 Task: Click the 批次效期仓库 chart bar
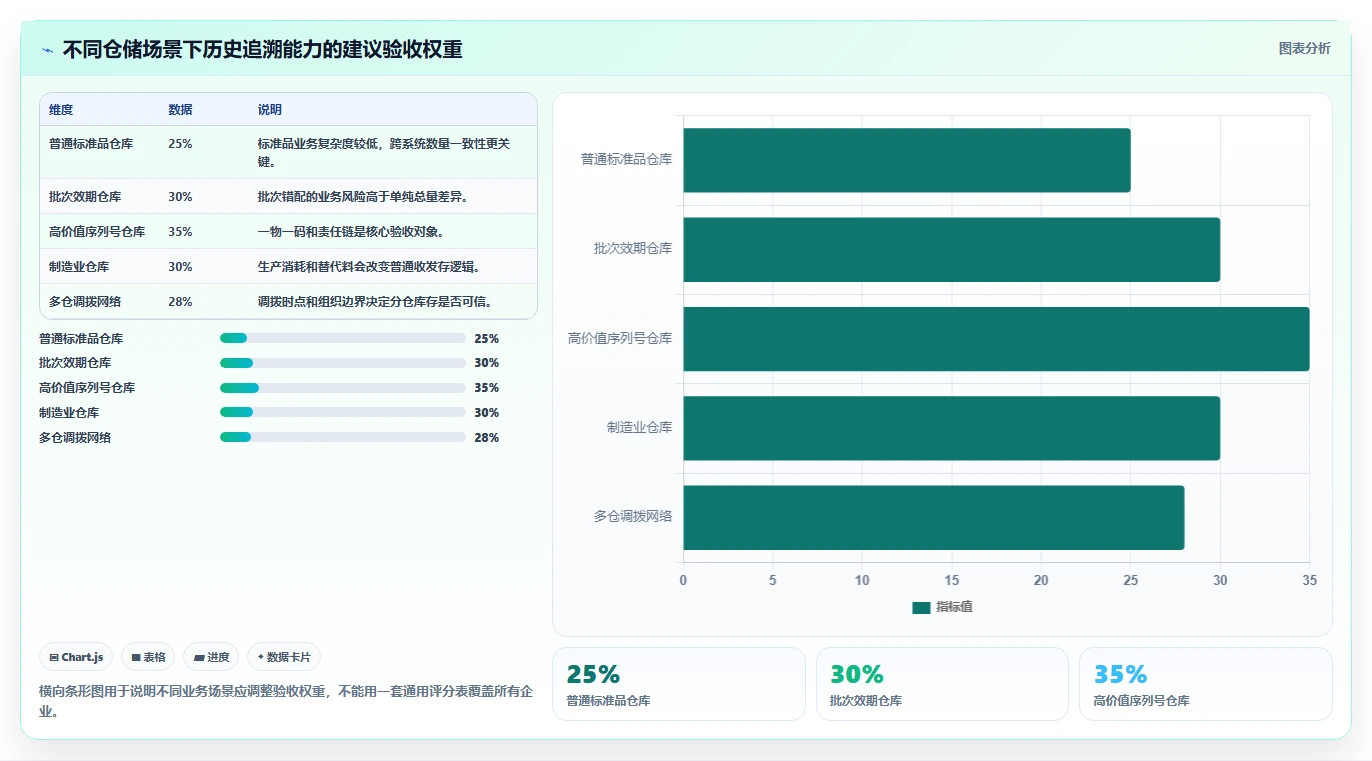(x=952, y=249)
